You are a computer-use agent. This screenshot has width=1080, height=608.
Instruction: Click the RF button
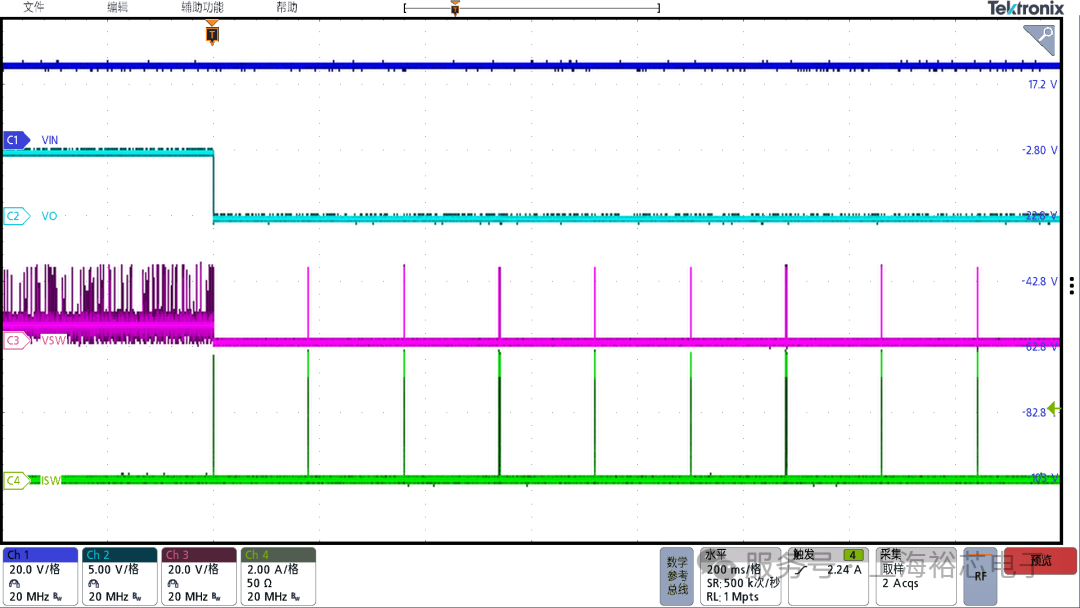point(980,576)
